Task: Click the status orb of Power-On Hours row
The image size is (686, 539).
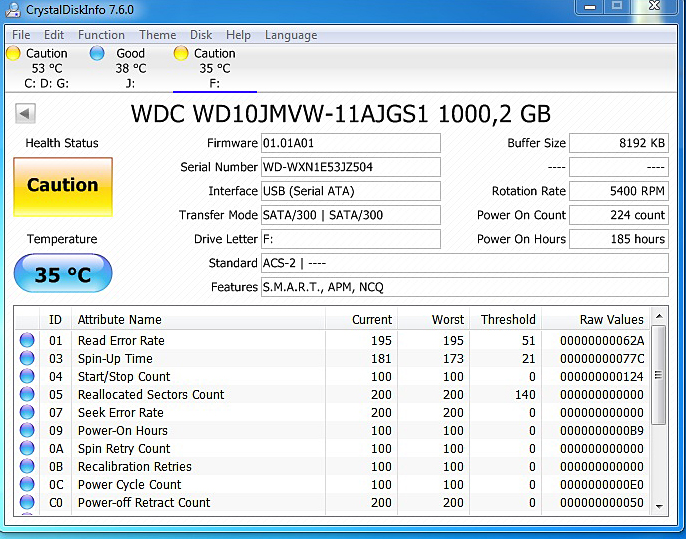Action: click(x=27, y=430)
